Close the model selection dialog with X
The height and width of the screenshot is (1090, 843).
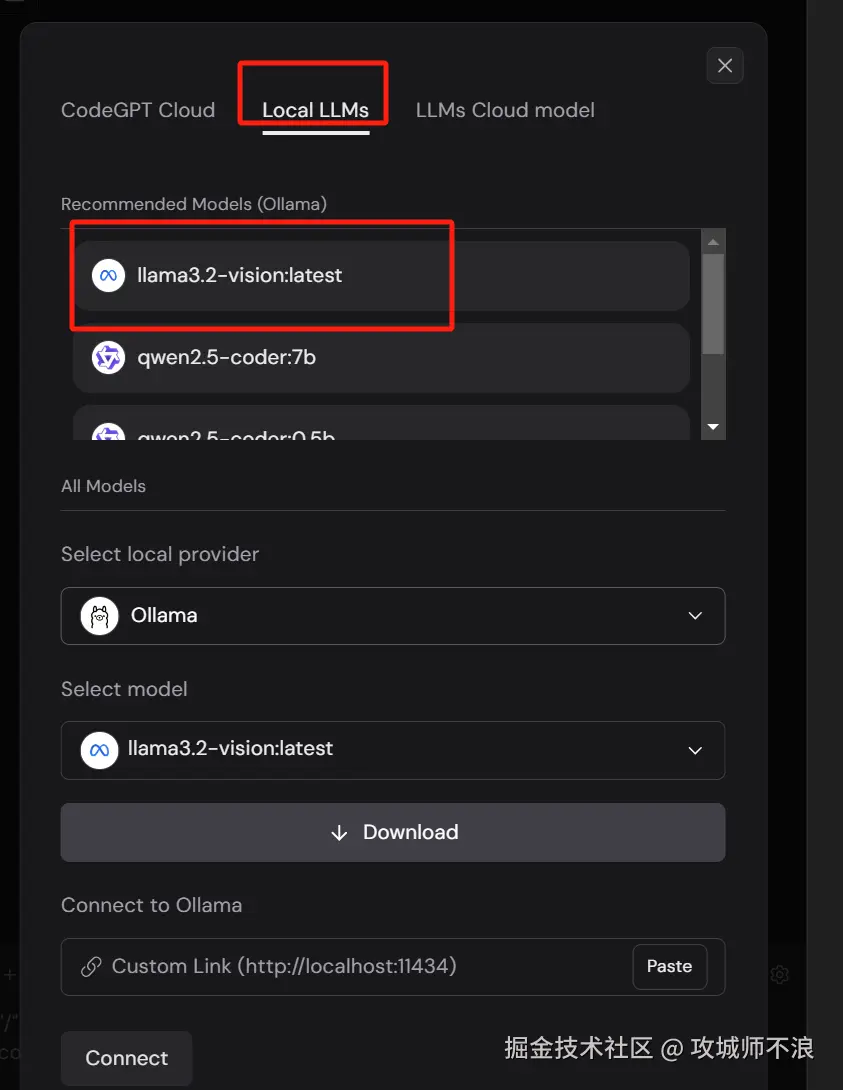pyautogui.click(x=725, y=66)
